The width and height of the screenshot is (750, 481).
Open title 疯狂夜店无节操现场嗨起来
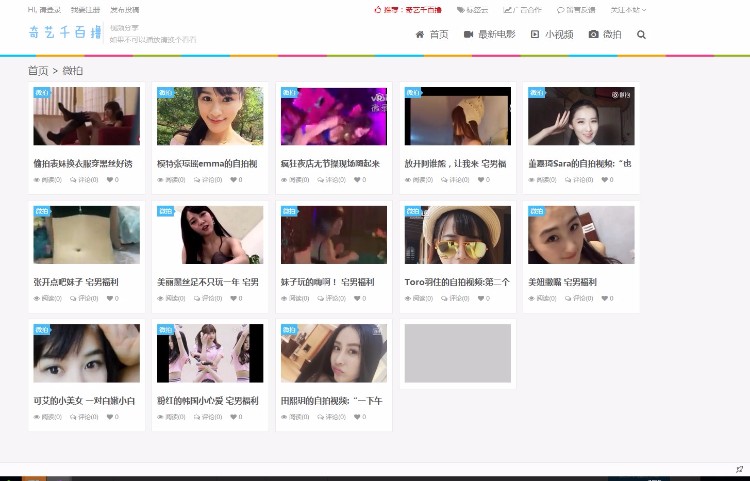(x=330, y=164)
